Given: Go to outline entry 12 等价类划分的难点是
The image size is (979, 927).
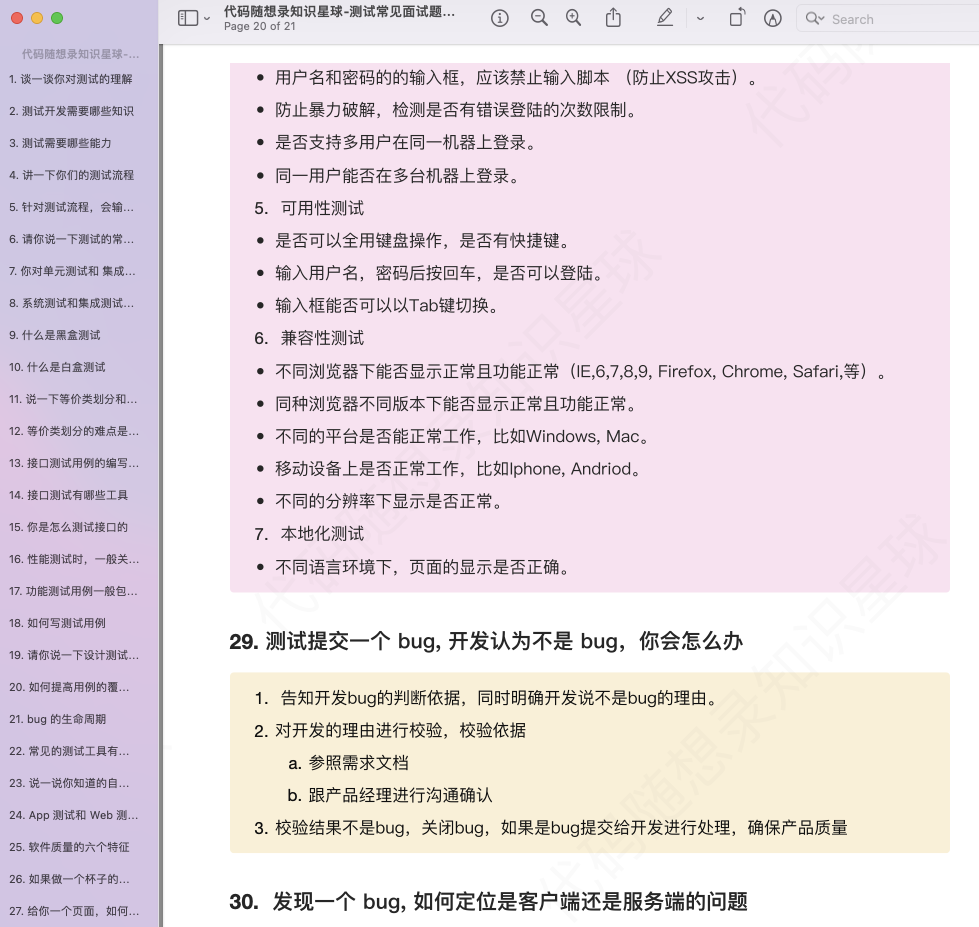Looking at the screenshot, I should tap(74, 431).
